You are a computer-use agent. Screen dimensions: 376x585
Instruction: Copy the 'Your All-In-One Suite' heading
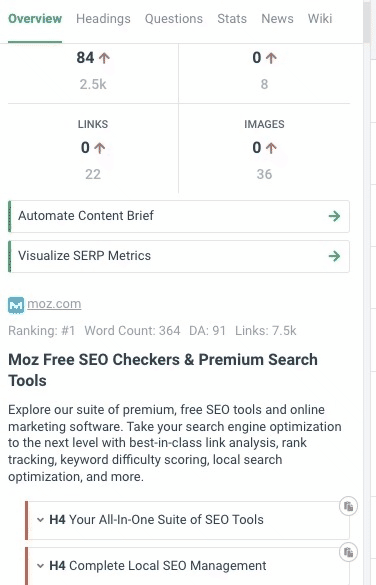coord(348,506)
